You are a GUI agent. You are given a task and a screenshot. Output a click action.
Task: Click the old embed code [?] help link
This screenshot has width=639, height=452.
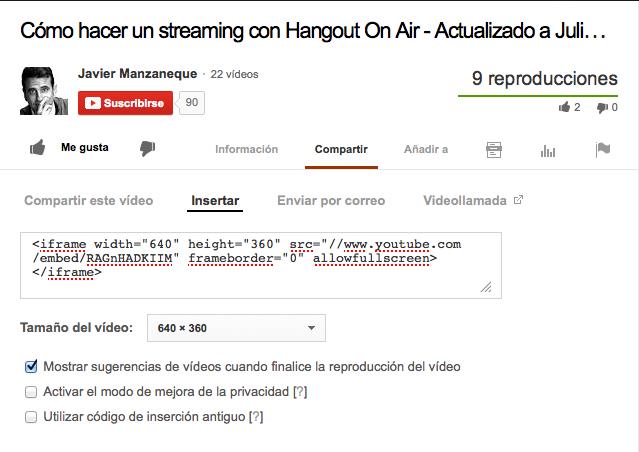256,417
